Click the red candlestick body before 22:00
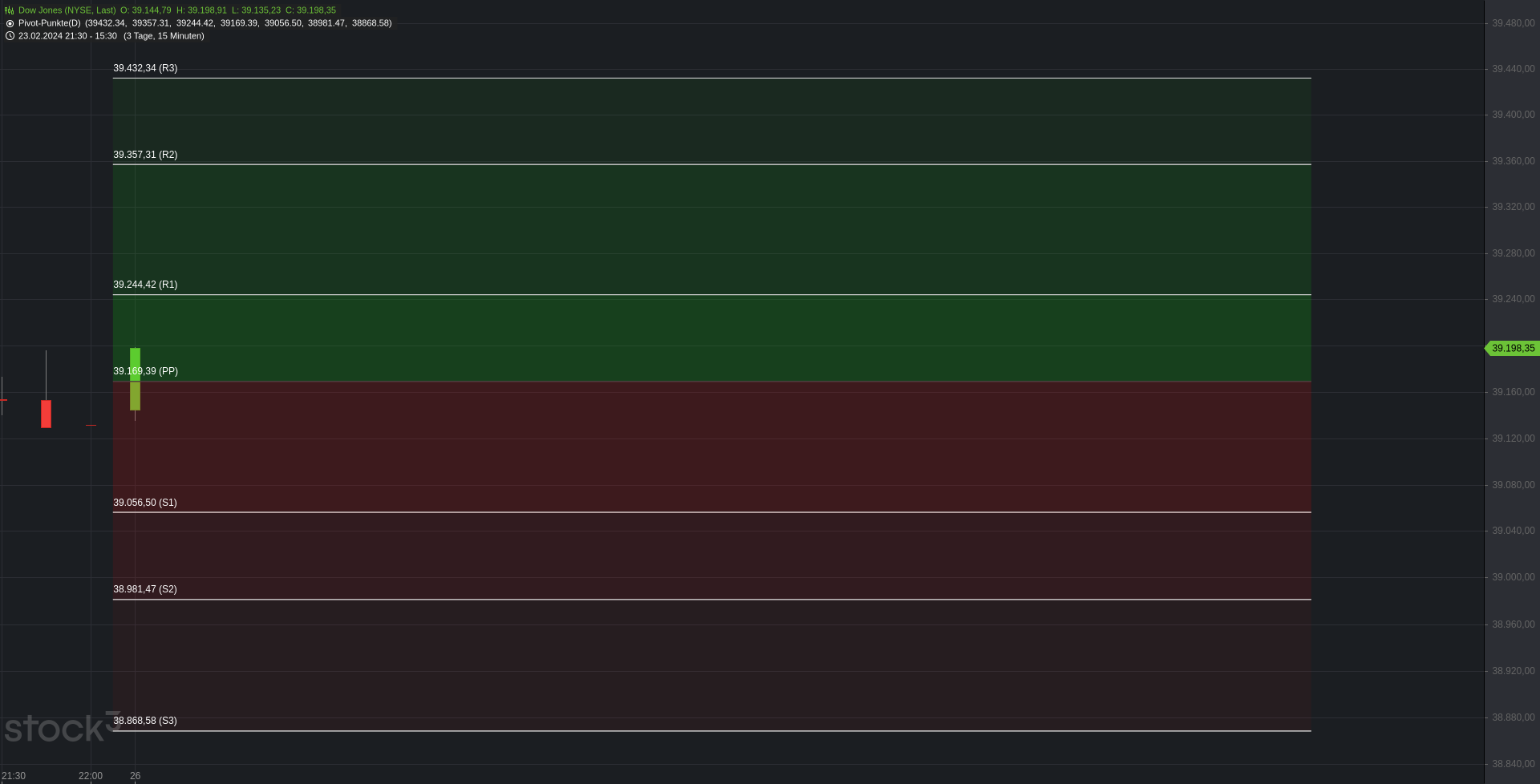 46,414
